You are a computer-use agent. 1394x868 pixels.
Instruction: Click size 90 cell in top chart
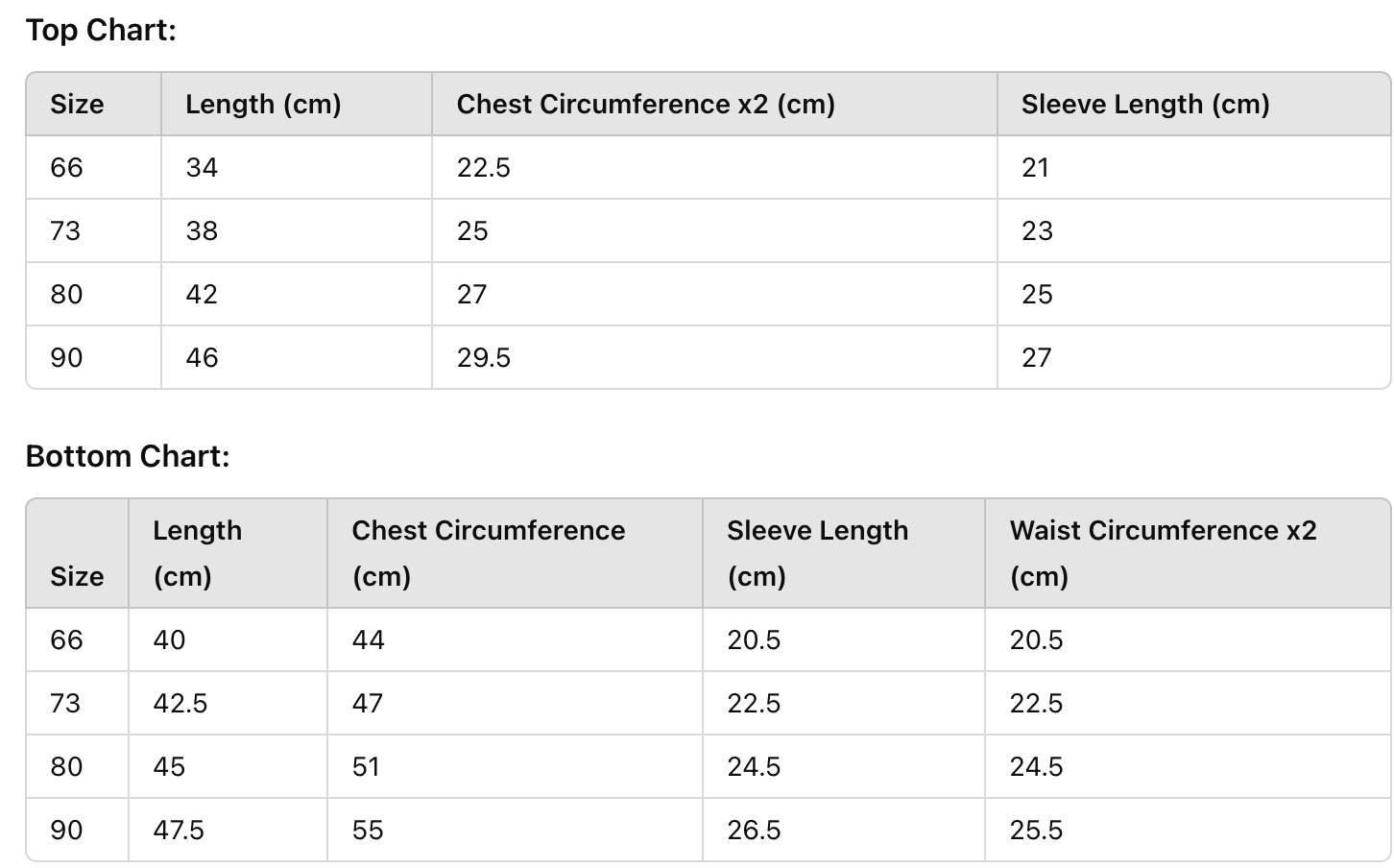click(x=67, y=357)
